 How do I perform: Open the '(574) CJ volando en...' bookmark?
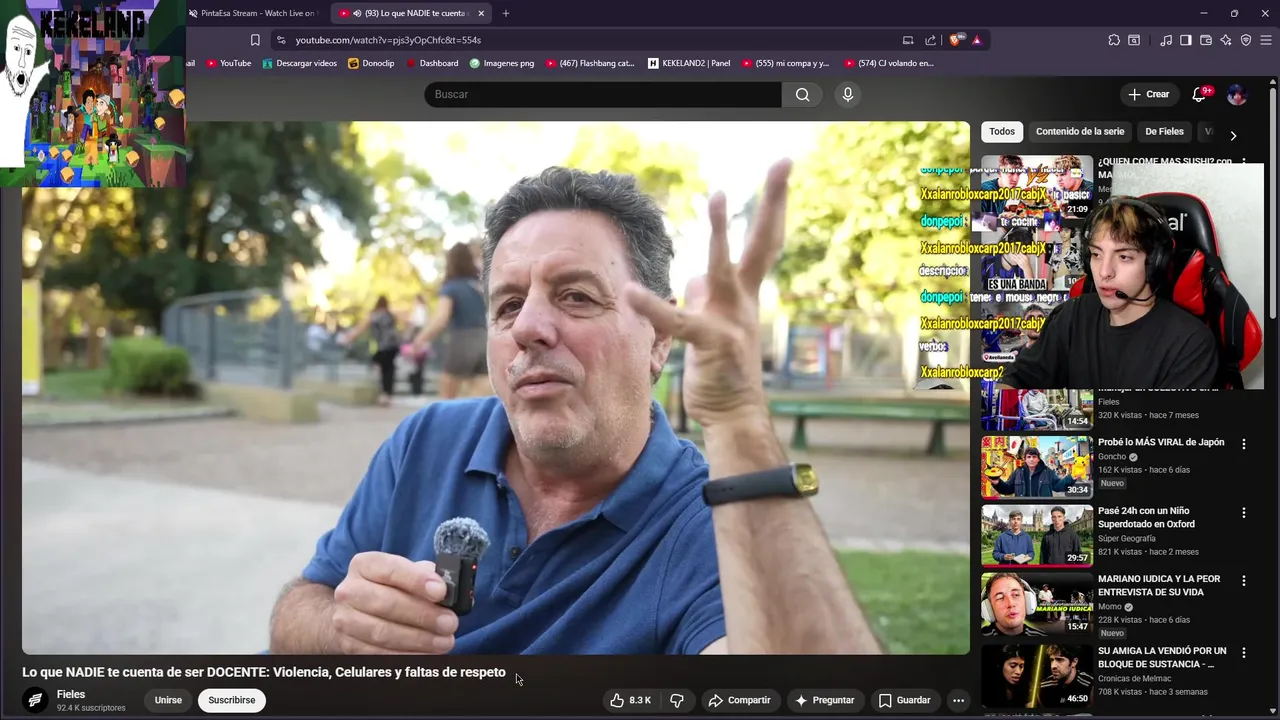pyautogui.click(x=888, y=63)
